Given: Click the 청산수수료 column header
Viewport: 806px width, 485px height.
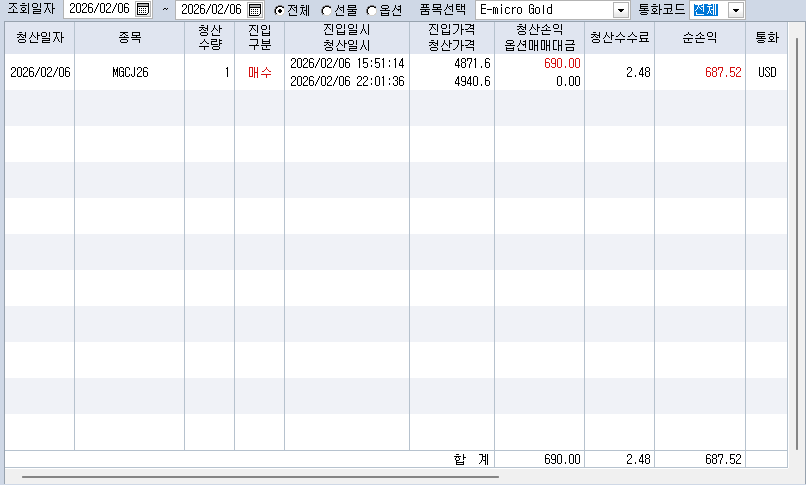Looking at the screenshot, I should (x=619, y=38).
